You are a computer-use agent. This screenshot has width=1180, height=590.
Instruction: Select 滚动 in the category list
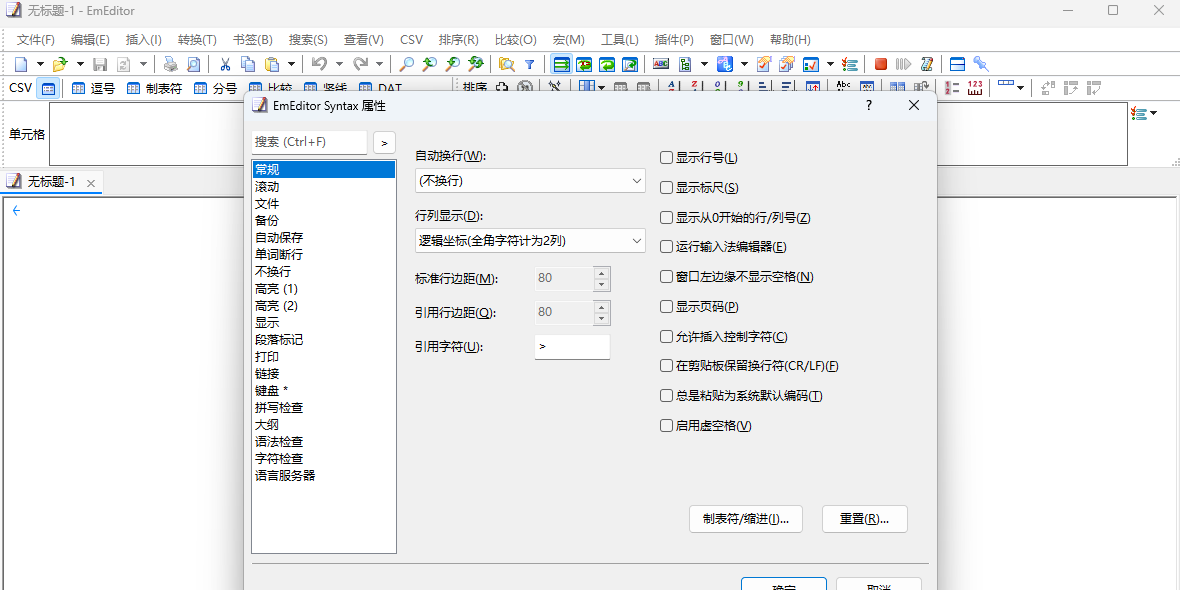pyautogui.click(x=267, y=187)
